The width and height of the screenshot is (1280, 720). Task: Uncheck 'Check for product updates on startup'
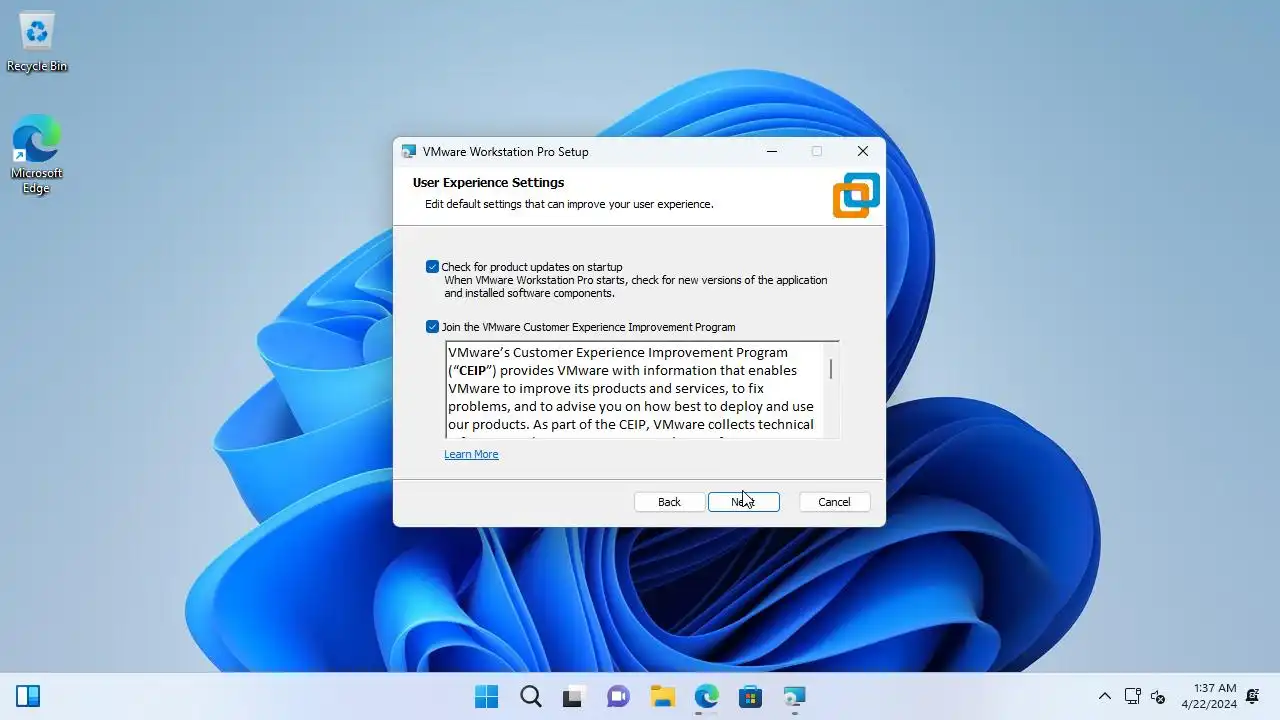click(432, 267)
